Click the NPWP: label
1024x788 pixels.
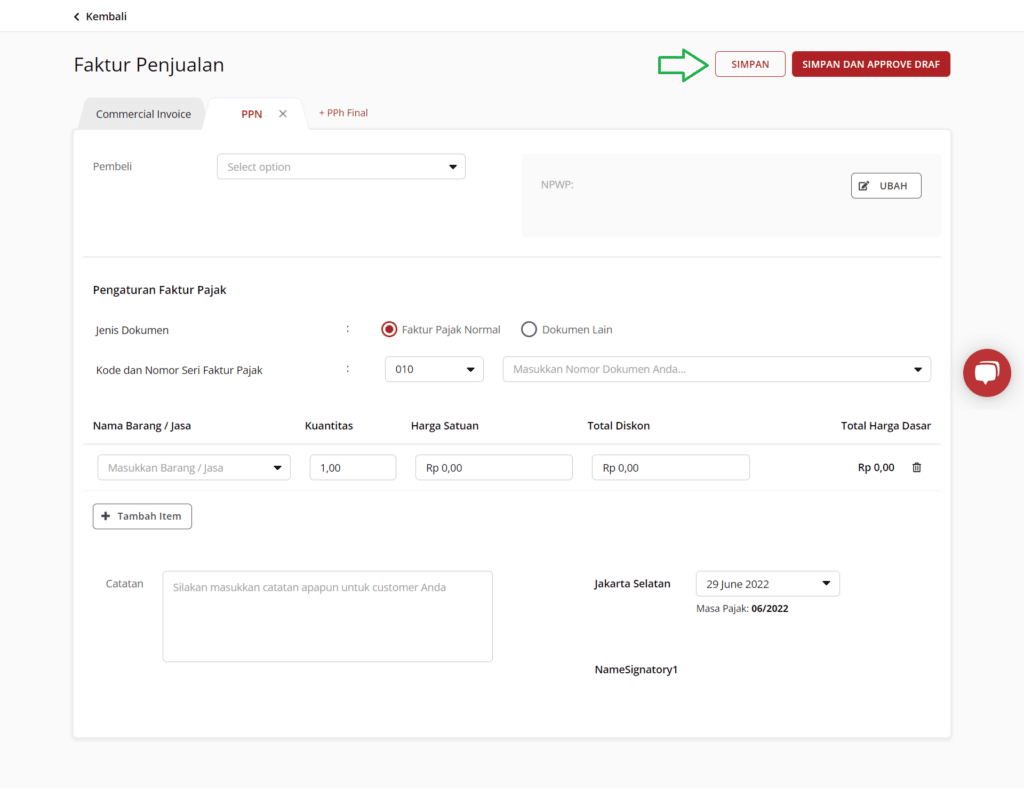coord(557,185)
